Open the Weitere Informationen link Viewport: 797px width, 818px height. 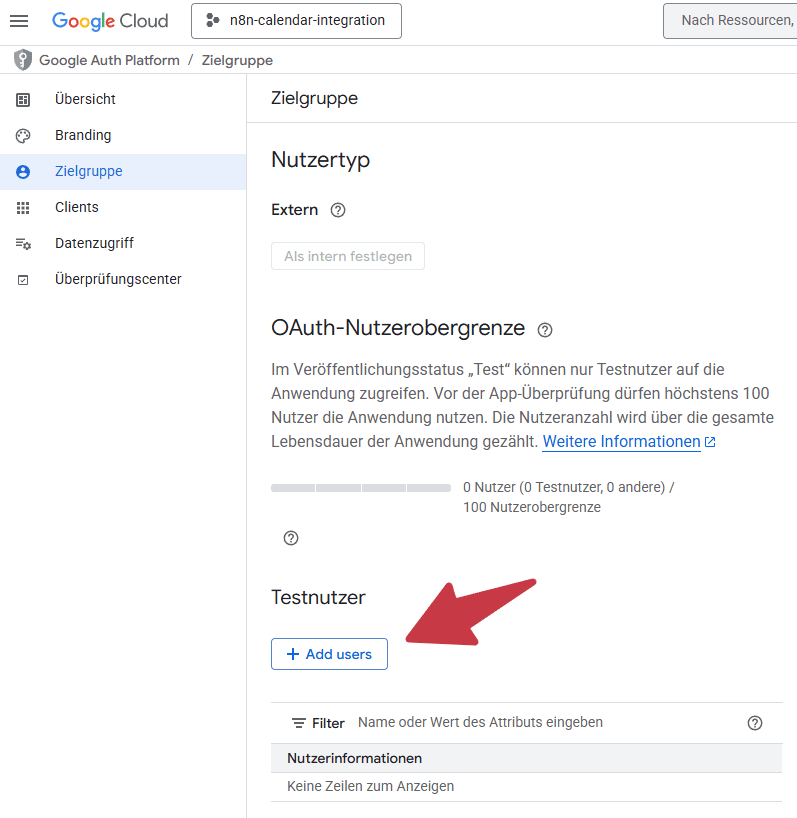point(621,442)
